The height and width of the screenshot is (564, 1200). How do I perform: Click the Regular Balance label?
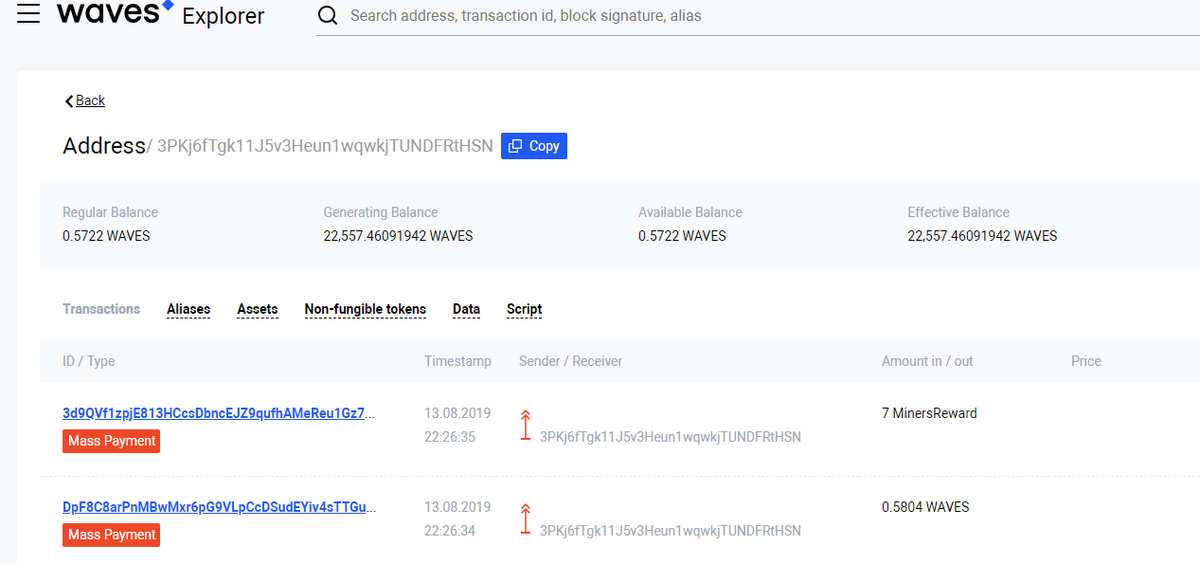[x=110, y=212]
